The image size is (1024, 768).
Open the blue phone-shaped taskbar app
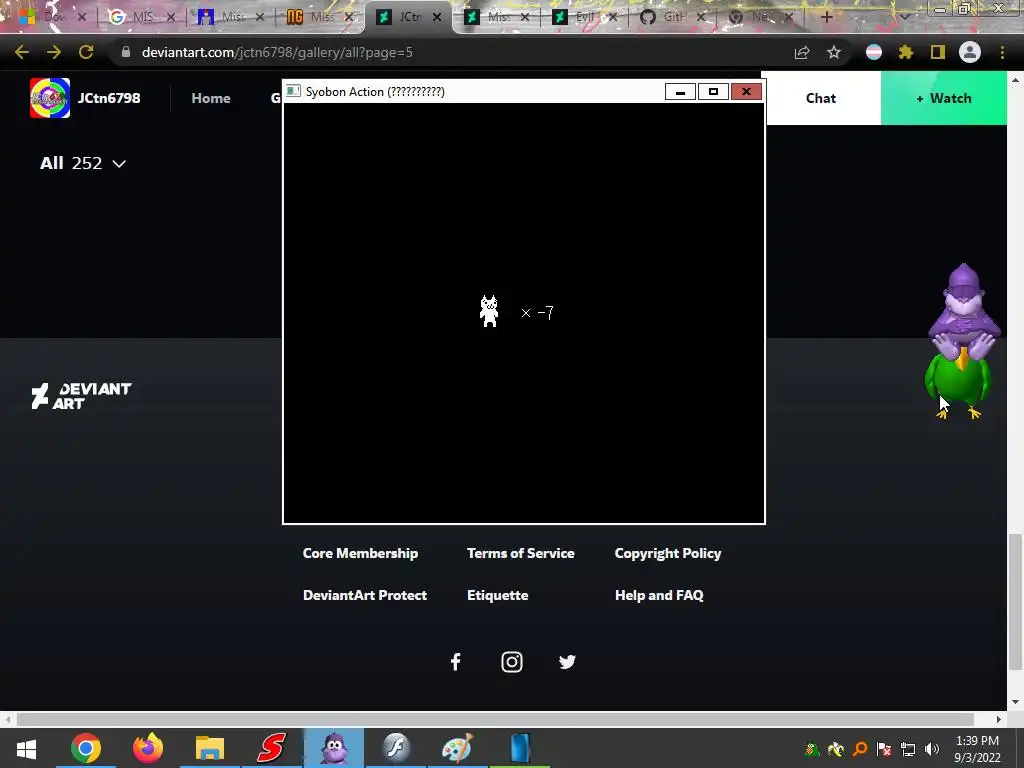520,748
